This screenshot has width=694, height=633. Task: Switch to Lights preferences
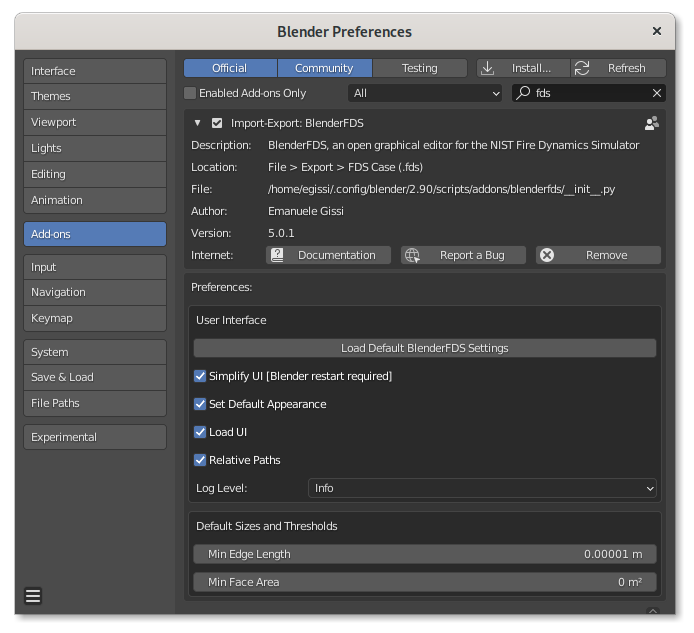tap(95, 148)
